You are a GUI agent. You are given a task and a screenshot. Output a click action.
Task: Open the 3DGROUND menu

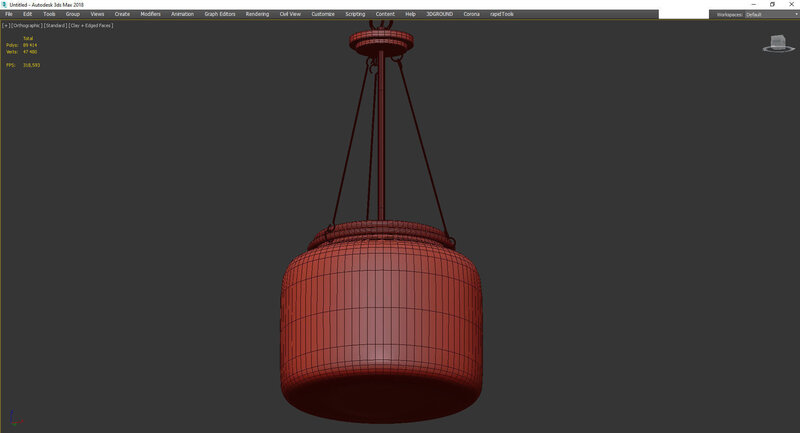click(440, 15)
